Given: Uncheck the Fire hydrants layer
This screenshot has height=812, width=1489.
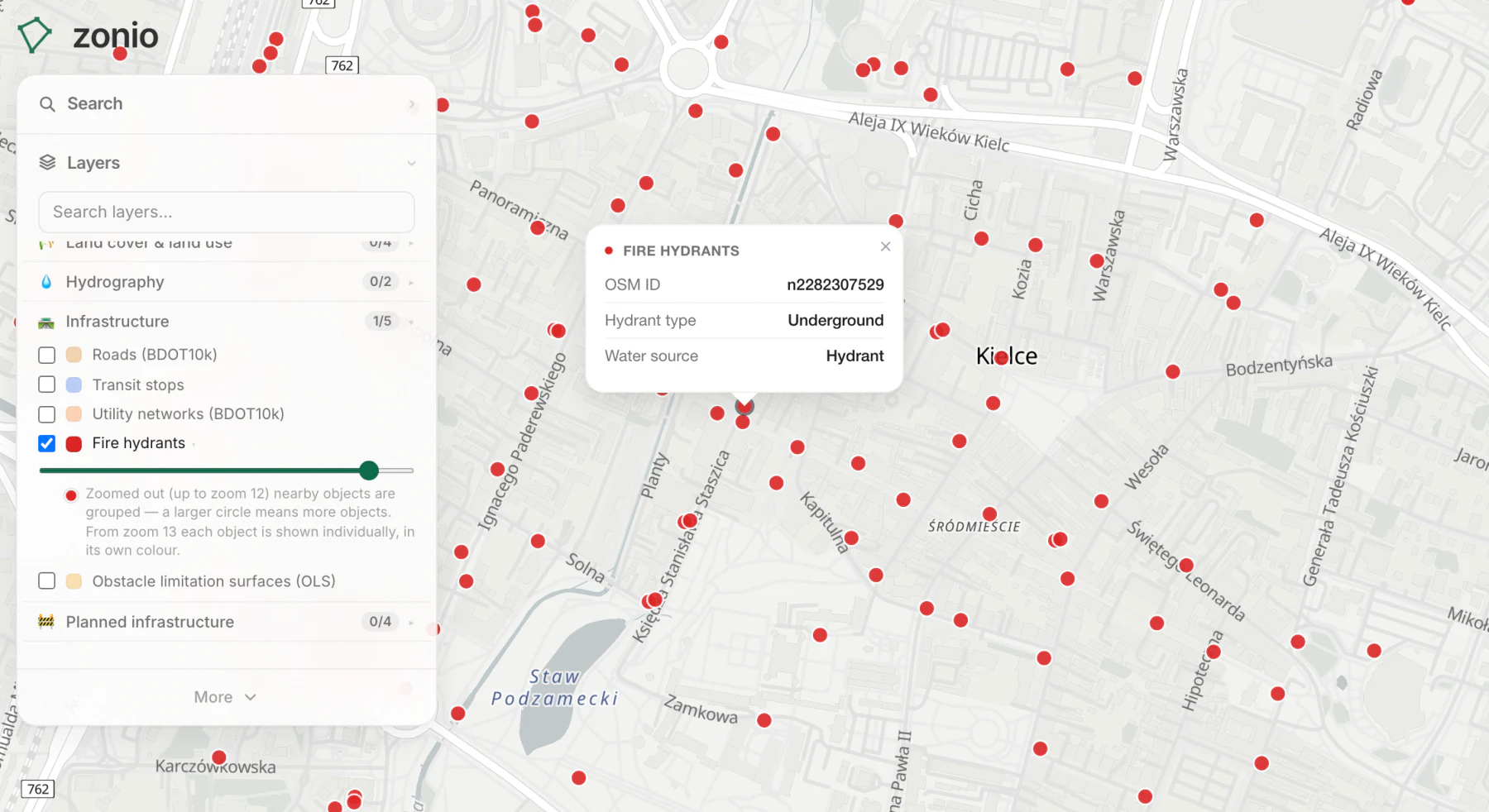Looking at the screenshot, I should pos(47,443).
